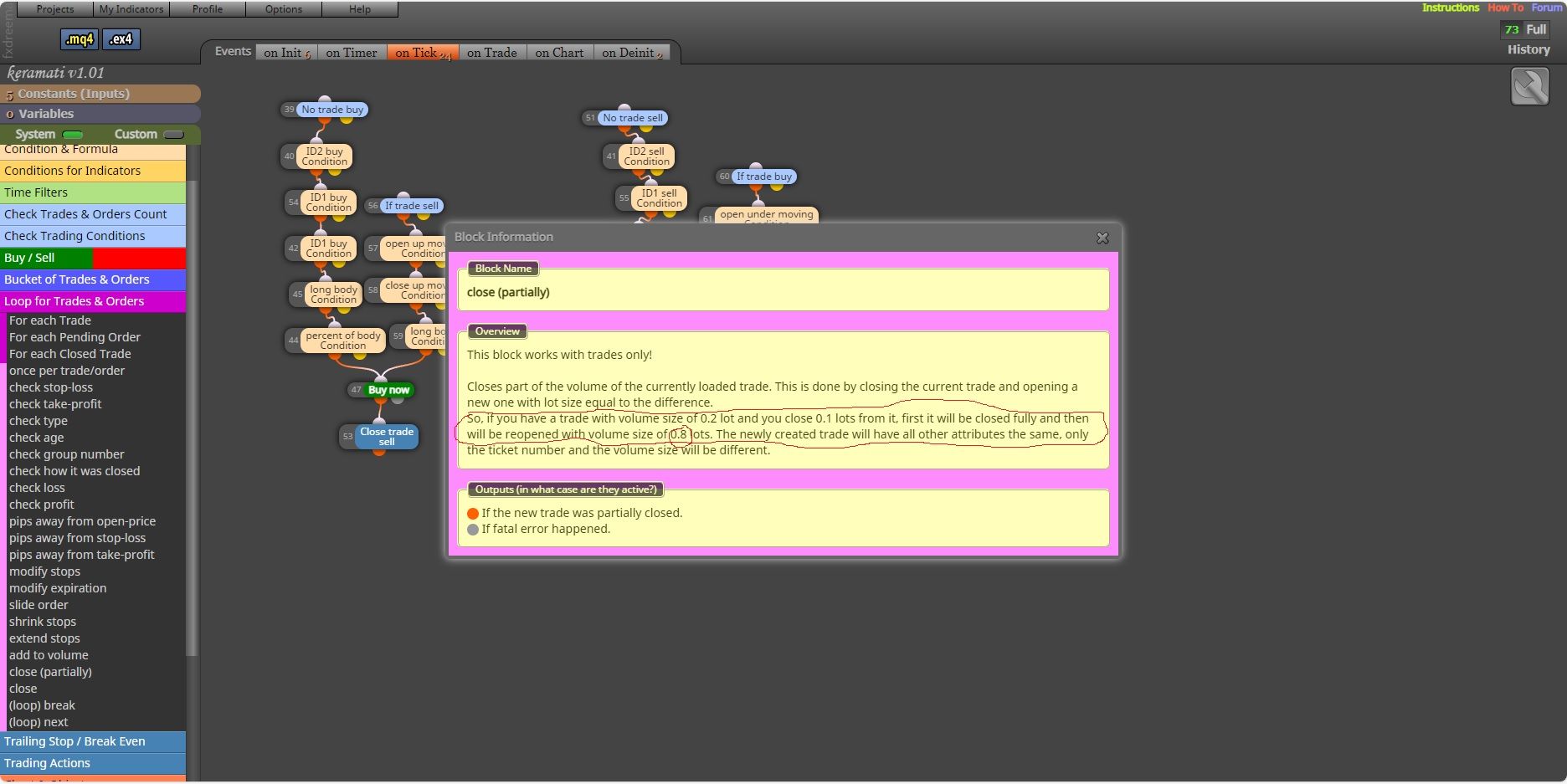Select the For each Closed Trade block
The image size is (1567, 784).
point(69,354)
